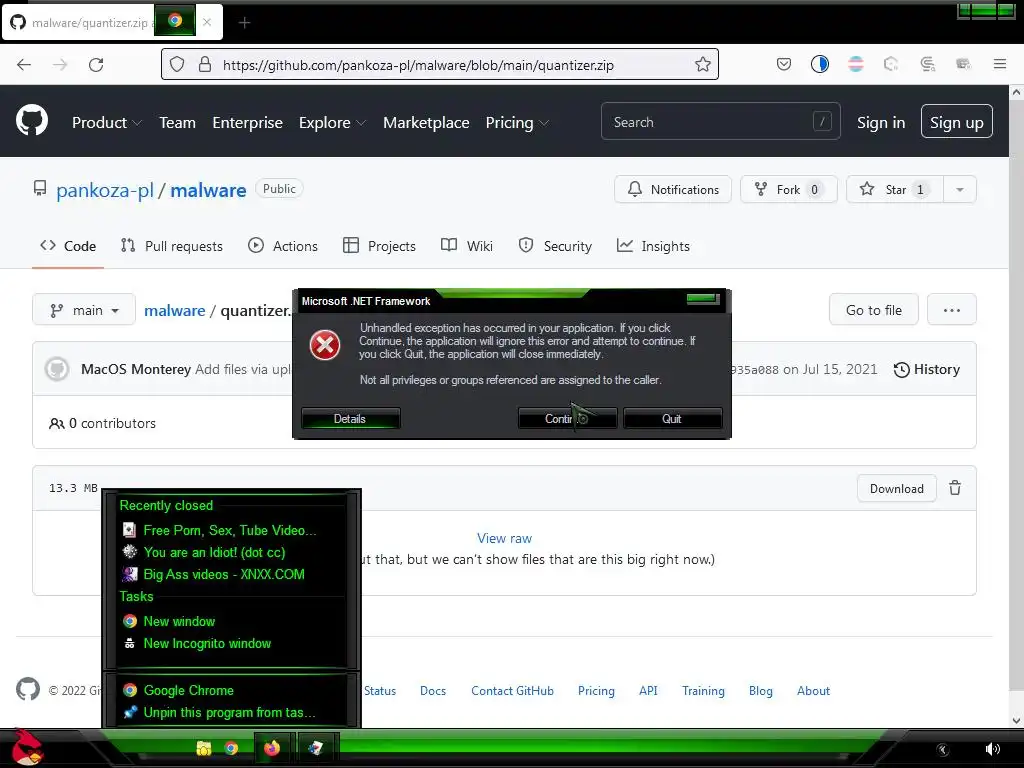Expand the Pricing header menu
The image size is (1024, 768).
click(517, 122)
